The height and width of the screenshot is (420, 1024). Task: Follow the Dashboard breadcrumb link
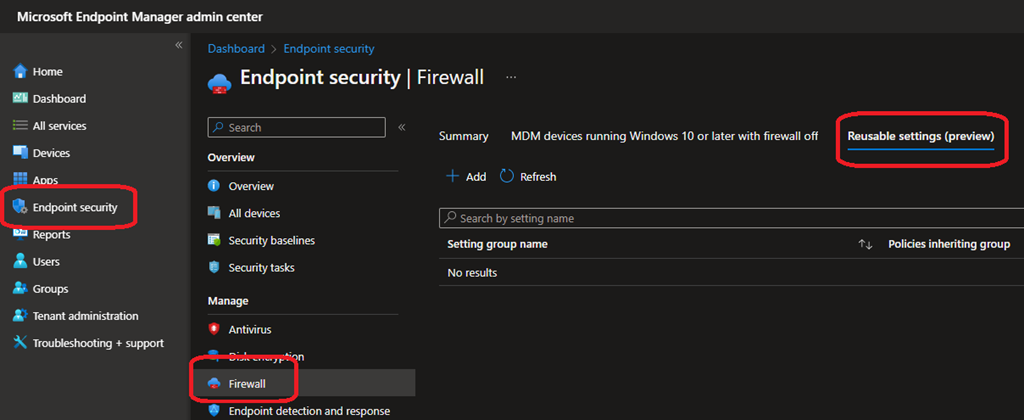pyautogui.click(x=236, y=48)
